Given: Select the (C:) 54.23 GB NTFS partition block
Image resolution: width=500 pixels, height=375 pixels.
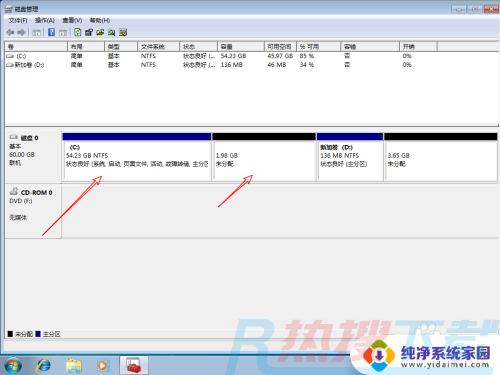Looking at the screenshot, I should 137,157.
